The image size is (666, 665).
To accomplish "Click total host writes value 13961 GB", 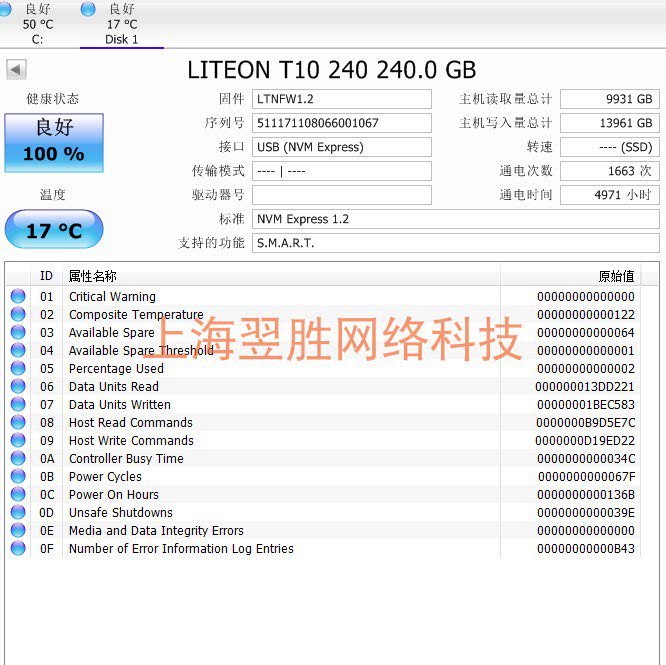I will 610,123.
